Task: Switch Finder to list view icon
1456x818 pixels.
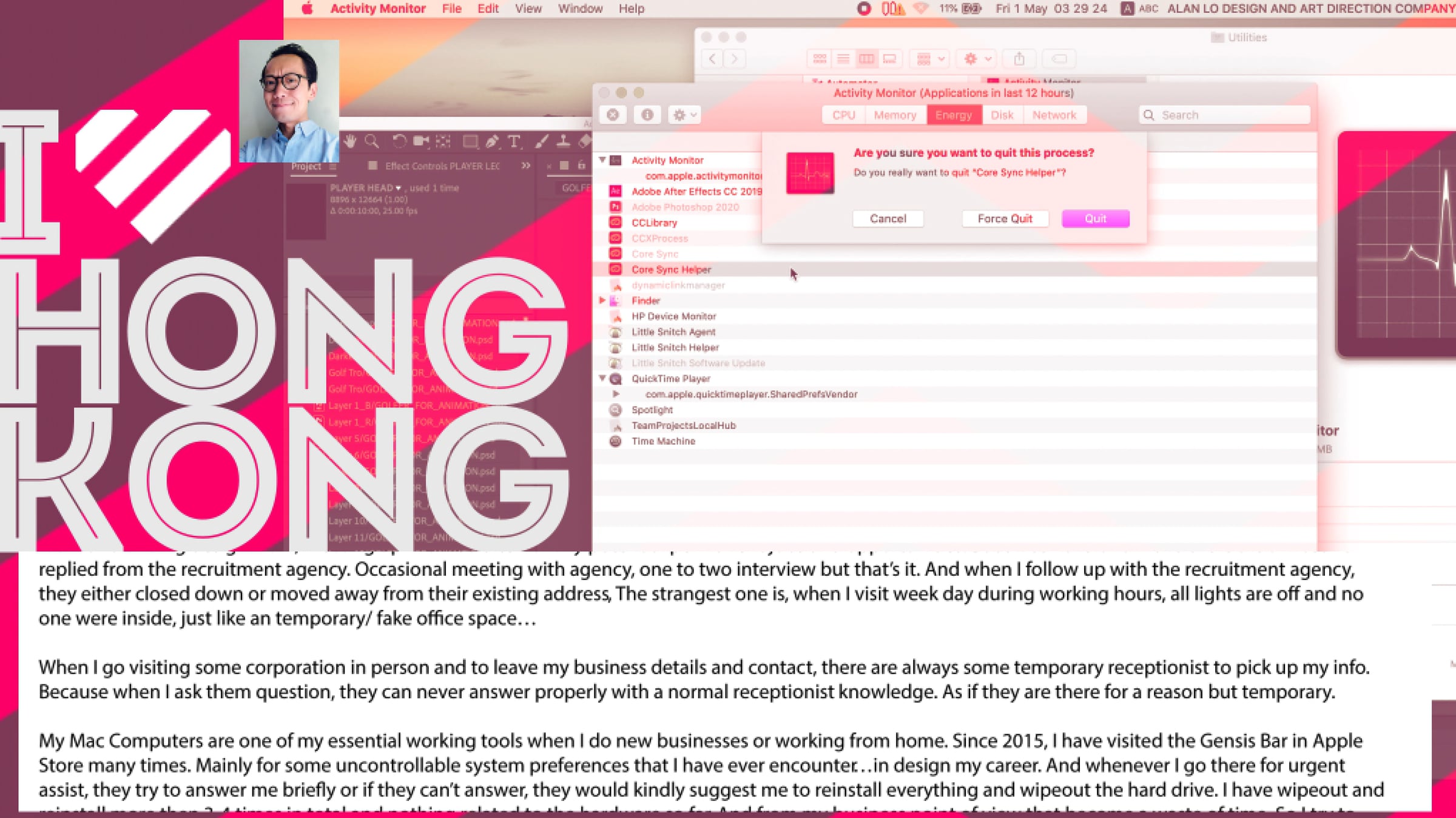Action: click(843, 59)
